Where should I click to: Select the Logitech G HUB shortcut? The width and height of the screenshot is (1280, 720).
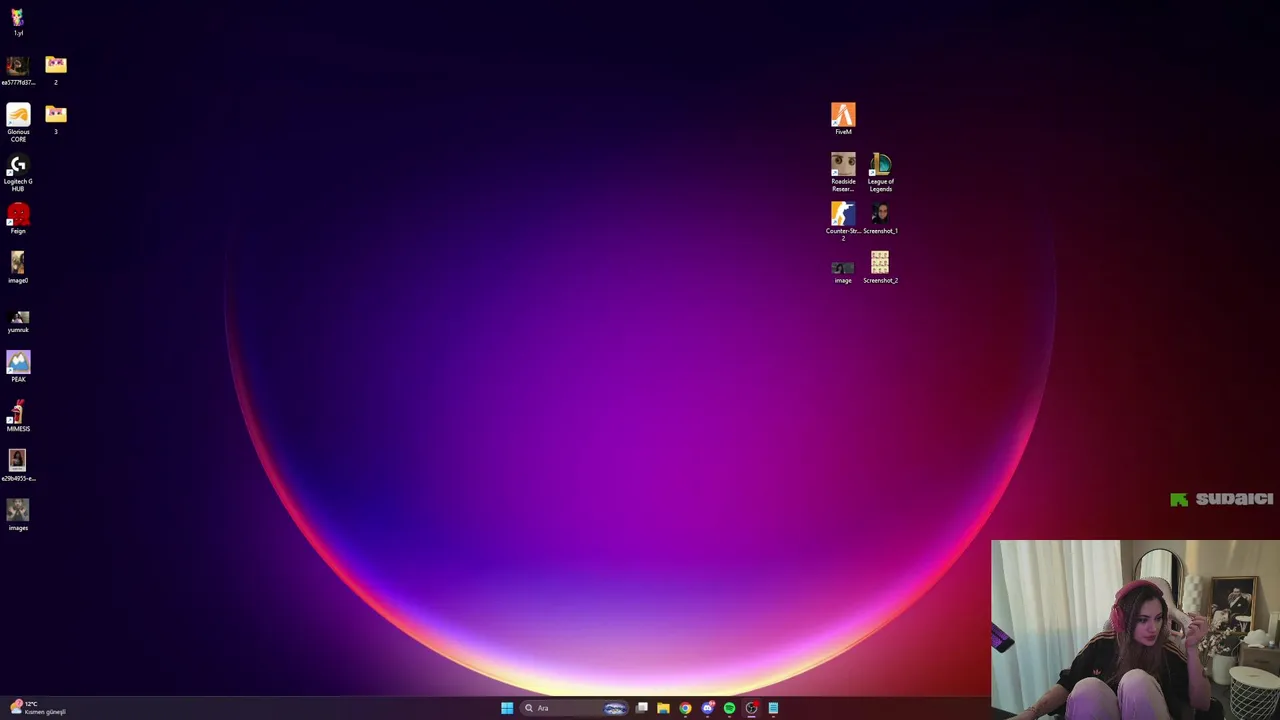18,173
